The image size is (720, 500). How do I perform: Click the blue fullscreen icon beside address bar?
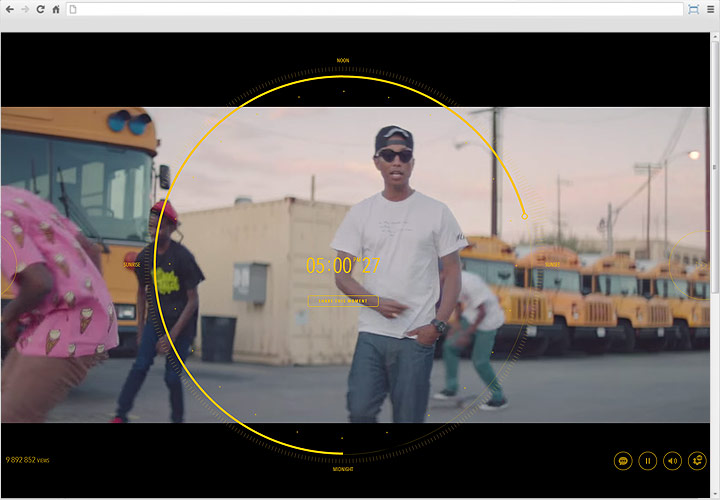click(693, 9)
